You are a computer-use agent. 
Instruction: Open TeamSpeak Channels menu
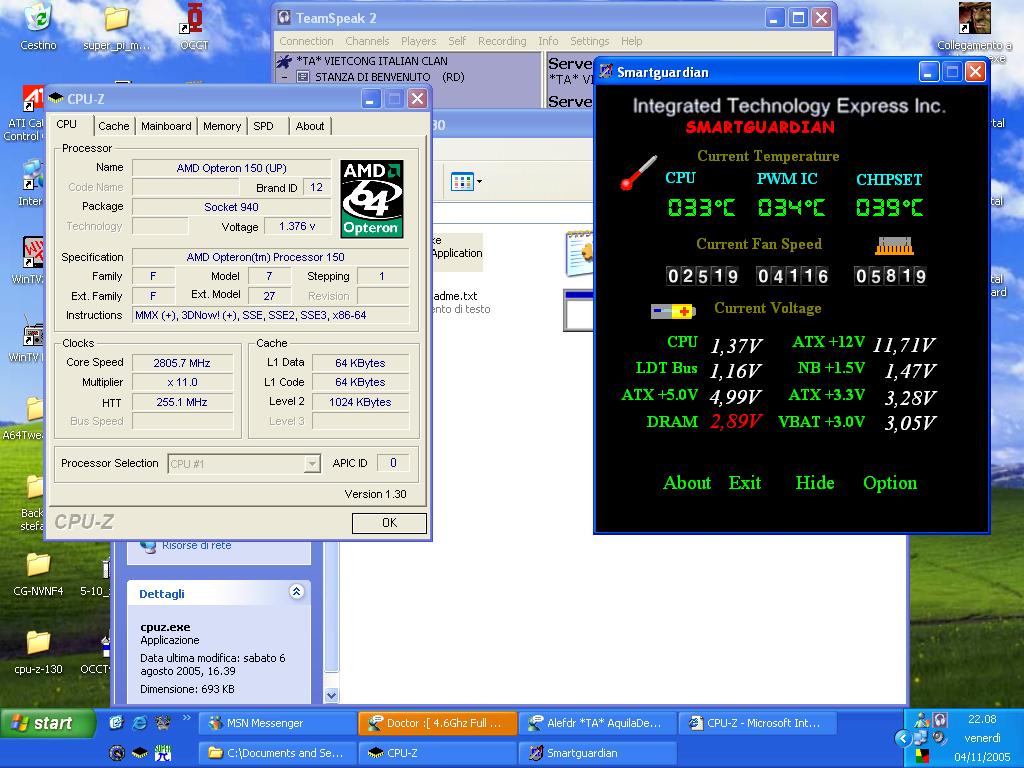(367, 41)
